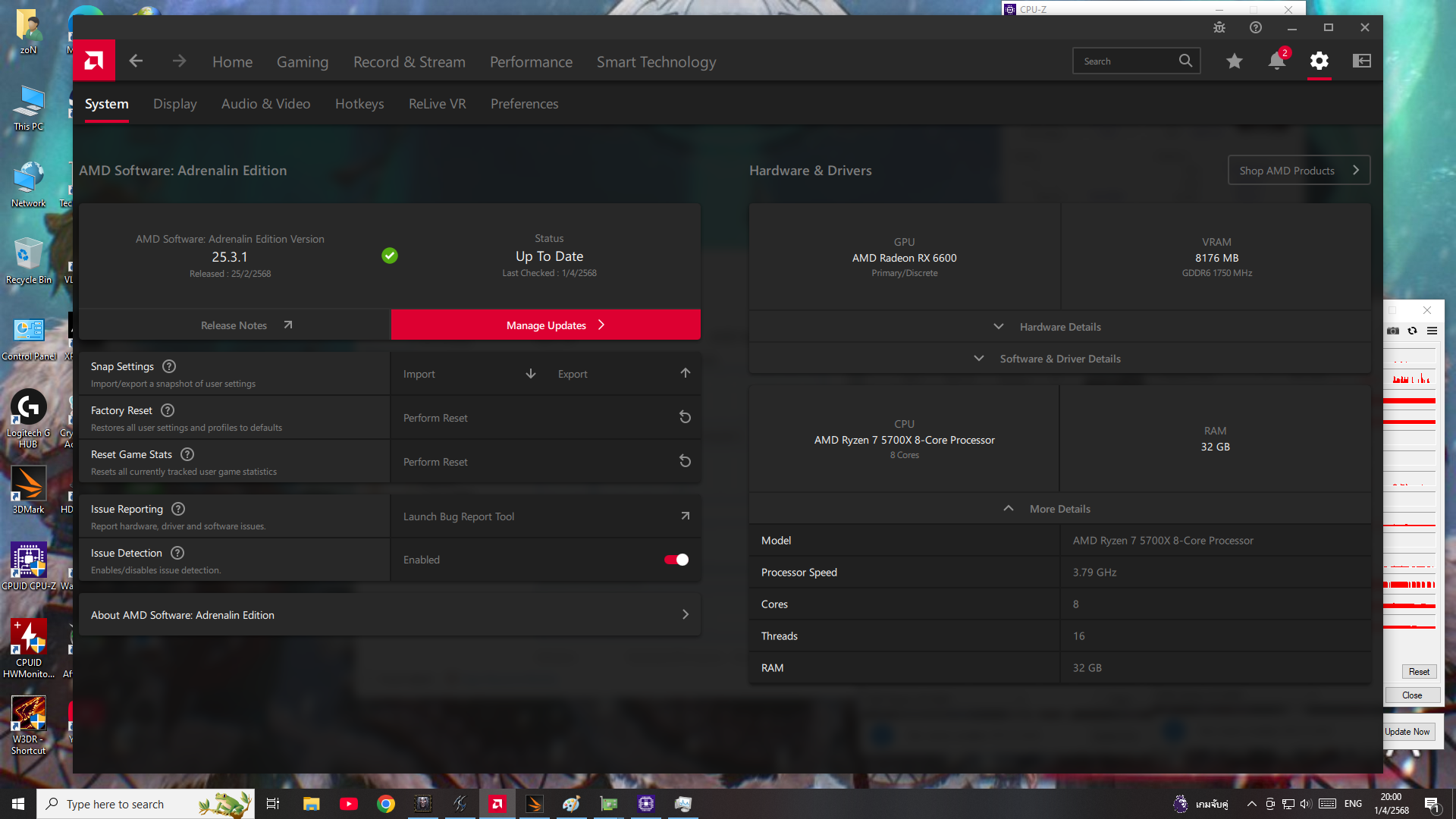Viewport: 1456px width, 819px height.
Task: Go back with the left arrow icon
Action: tap(136, 61)
